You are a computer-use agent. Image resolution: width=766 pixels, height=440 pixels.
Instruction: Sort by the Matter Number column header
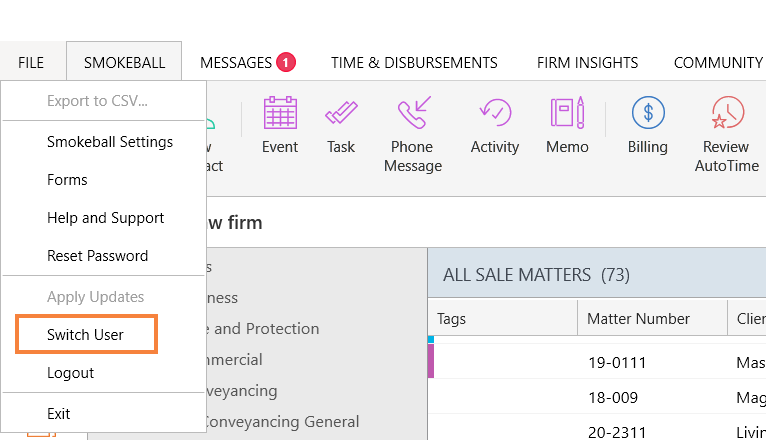coord(652,318)
